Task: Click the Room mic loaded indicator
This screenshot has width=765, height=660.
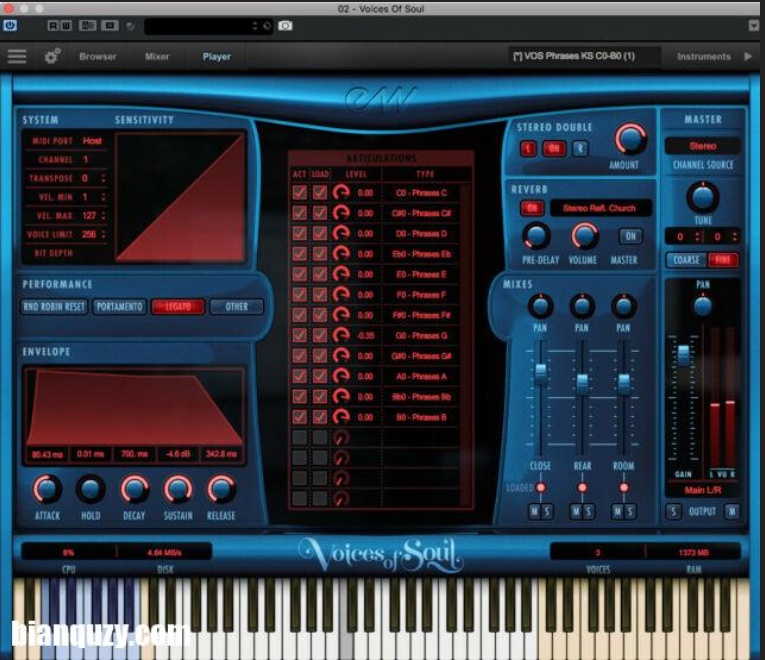Action: [x=624, y=487]
